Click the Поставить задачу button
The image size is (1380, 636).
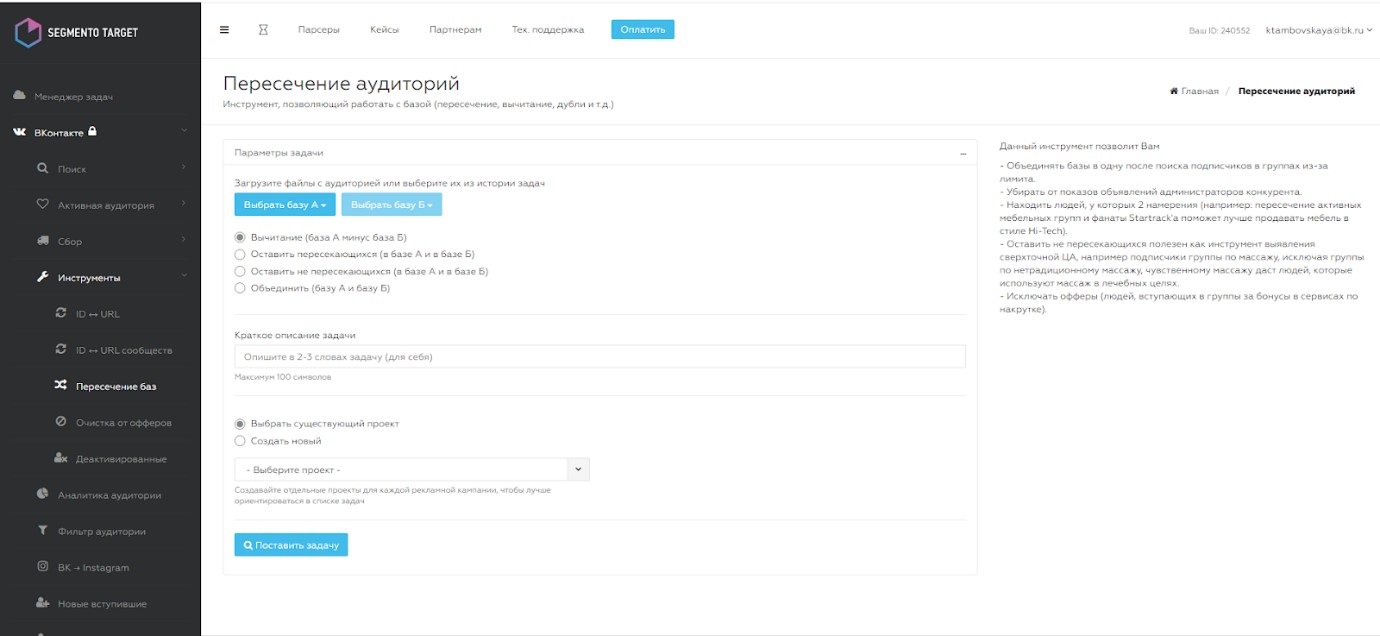291,545
